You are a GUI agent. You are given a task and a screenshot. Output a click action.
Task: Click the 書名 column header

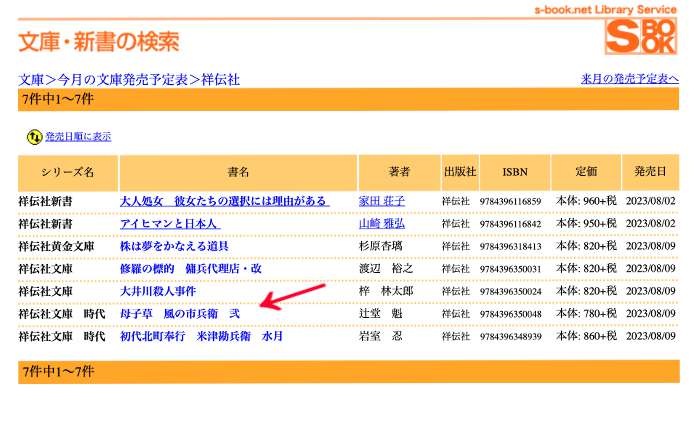238,173
